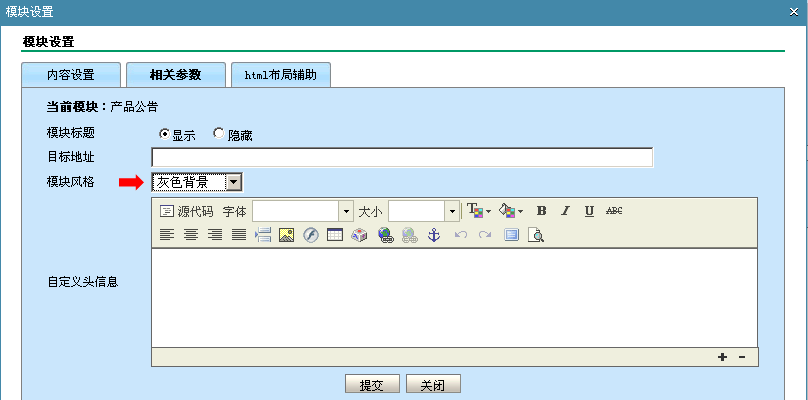
Task: Open the 大小 size dropdown
Action: (x=424, y=211)
